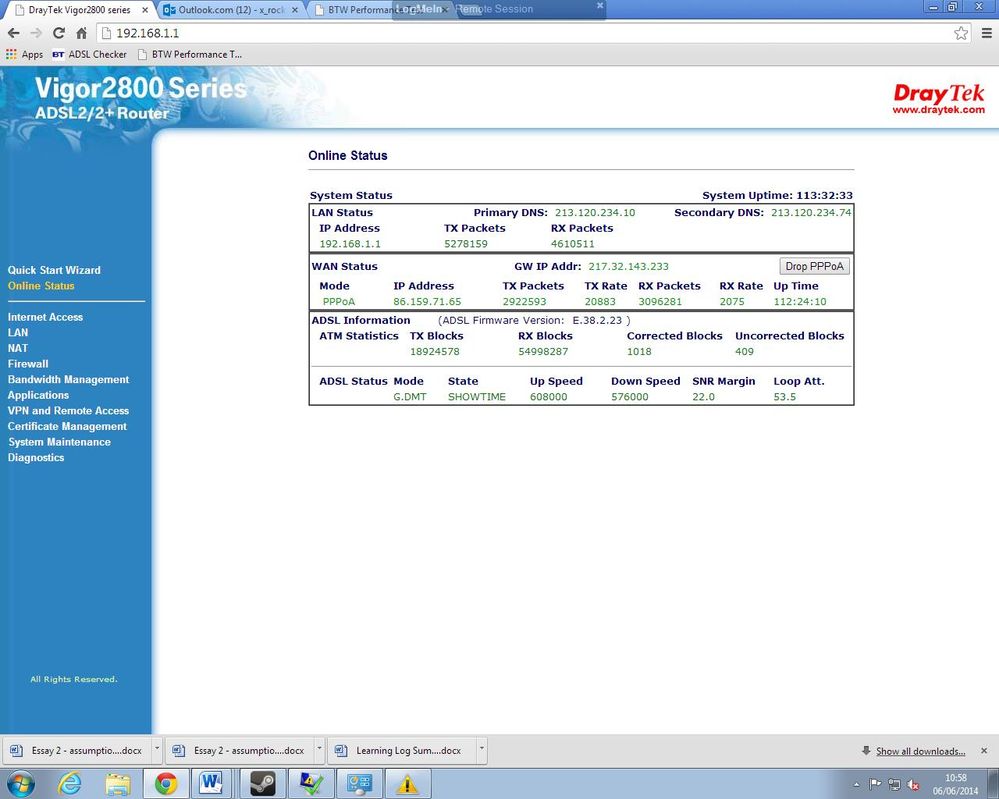
Task: Click the browser forward arrow
Action: click(36, 33)
